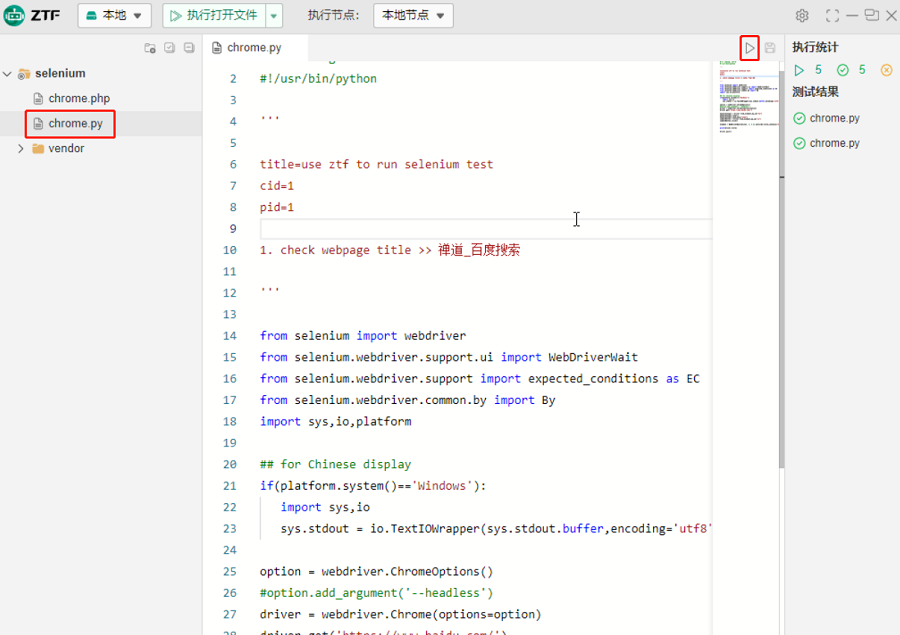The width and height of the screenshot is (900, 635).
Task: Toggle select-all checkbox icon above file tree
Action: 169,48
